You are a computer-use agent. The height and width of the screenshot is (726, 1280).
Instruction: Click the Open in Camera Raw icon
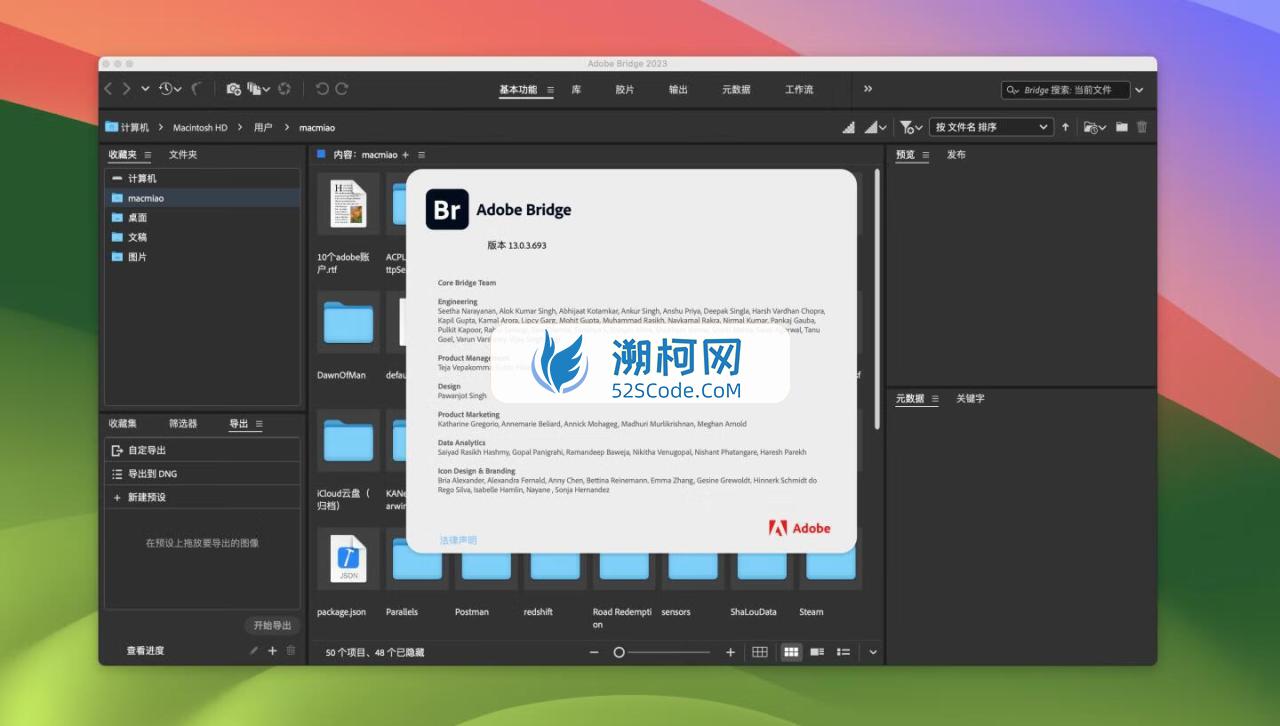point(285,89)
